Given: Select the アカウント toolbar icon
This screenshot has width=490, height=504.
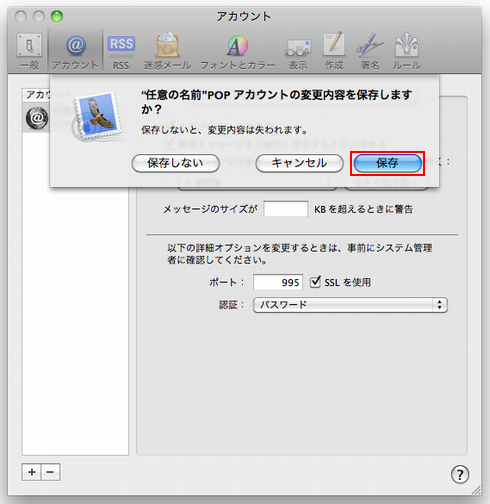Looking at the screenshot, I should point(75,51).
